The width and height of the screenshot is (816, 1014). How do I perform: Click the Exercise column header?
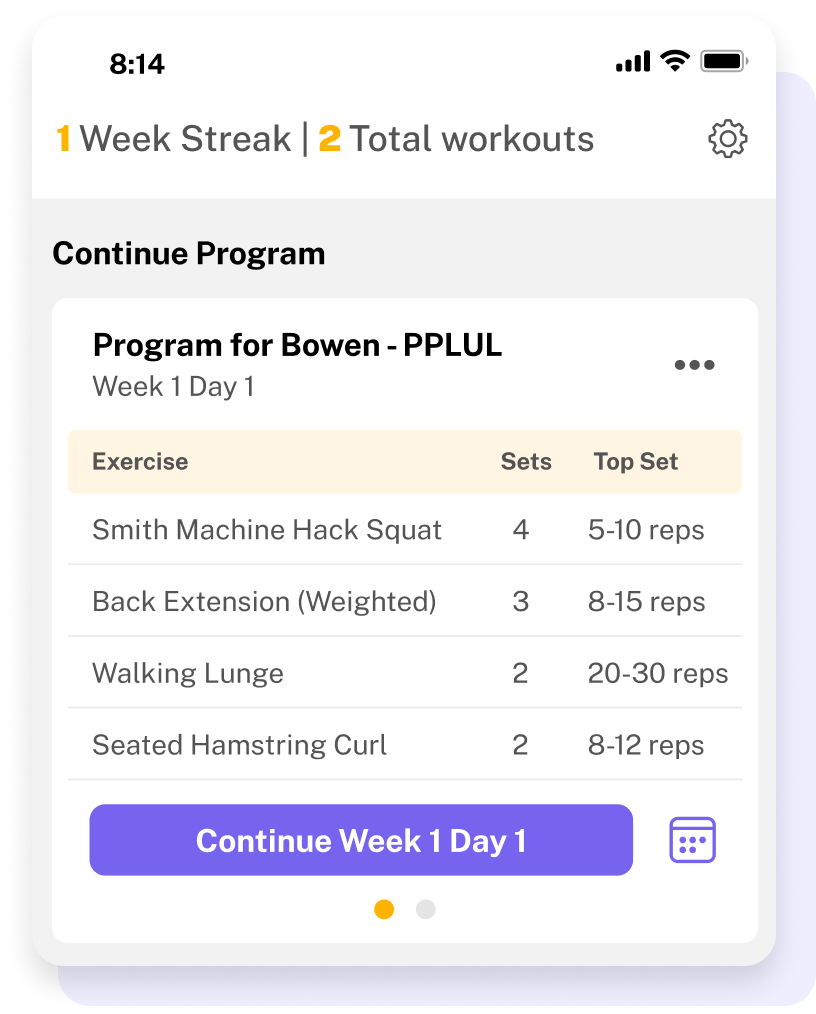pos(140,461)
